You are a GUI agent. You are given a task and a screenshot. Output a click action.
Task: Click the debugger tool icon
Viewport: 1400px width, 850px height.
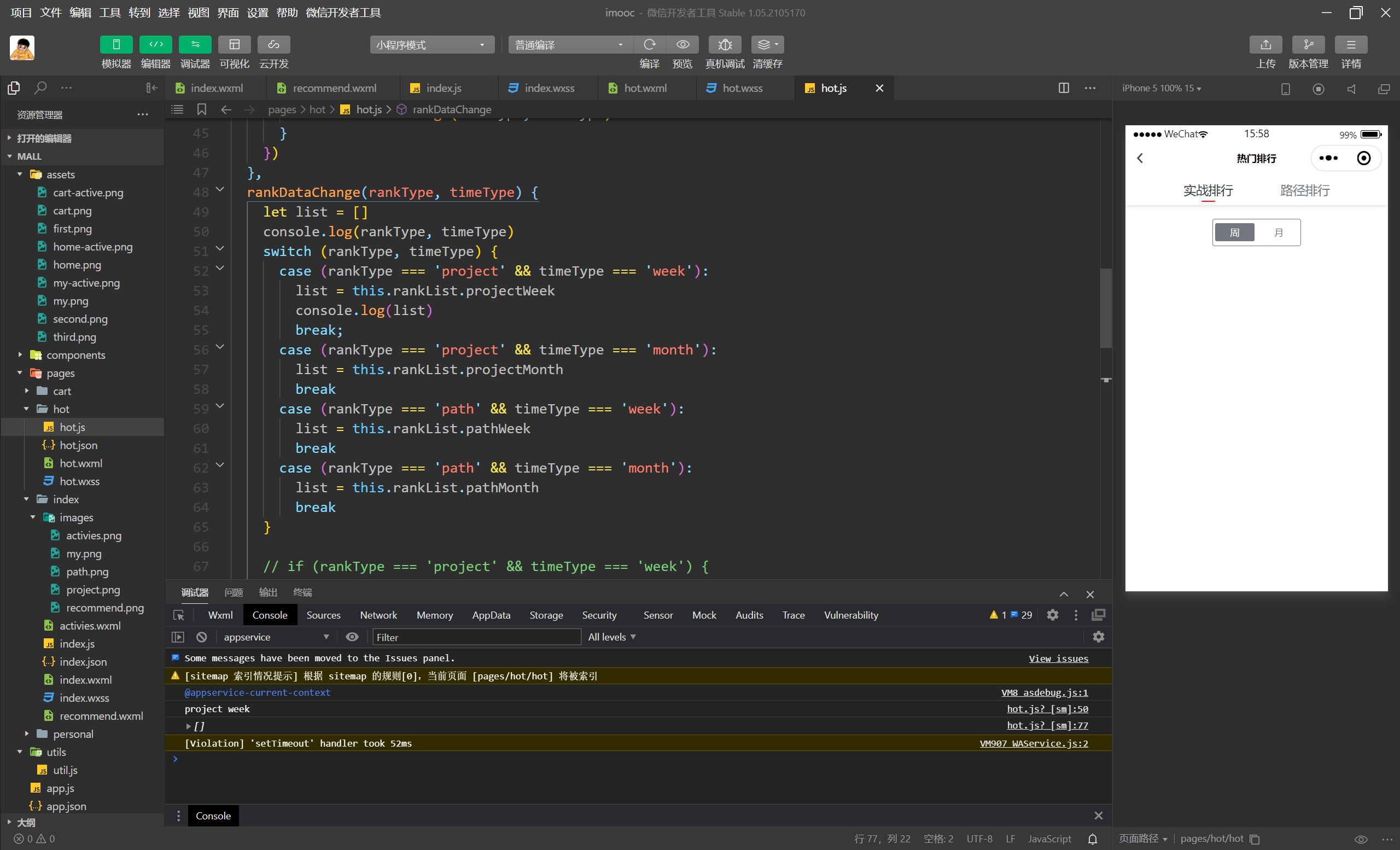[x=193, y=45]
